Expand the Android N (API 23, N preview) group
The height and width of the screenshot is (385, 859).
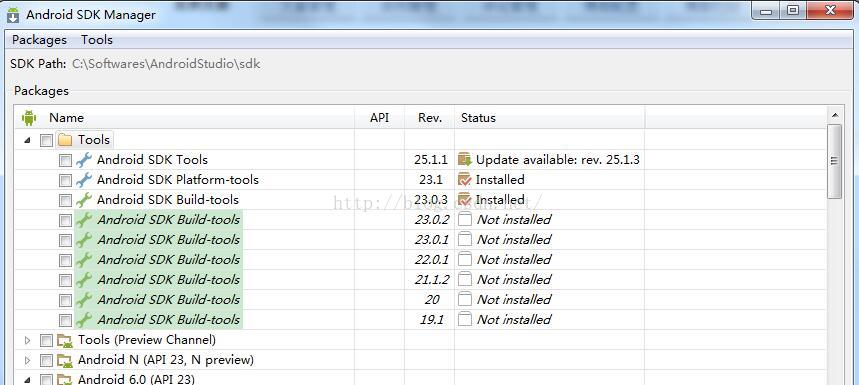tap(27, 360)
